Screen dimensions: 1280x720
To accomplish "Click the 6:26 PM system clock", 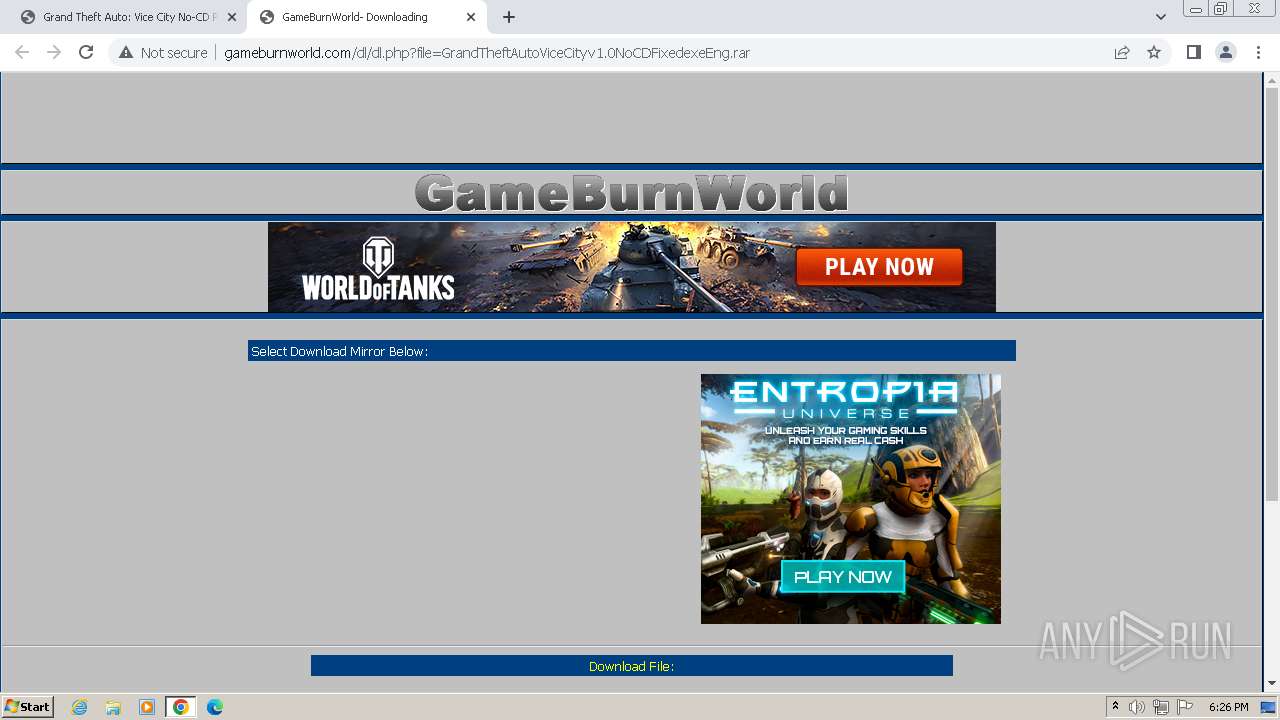I will 1228,707.
